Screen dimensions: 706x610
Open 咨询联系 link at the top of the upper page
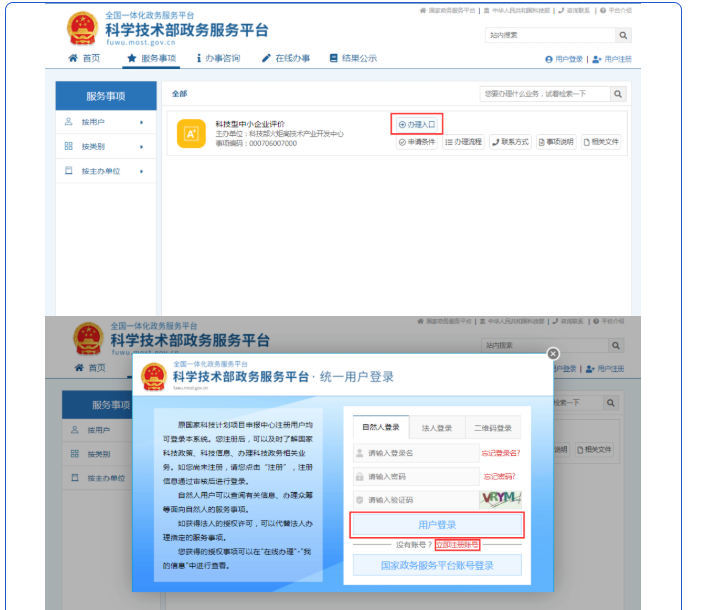point(574,10)
